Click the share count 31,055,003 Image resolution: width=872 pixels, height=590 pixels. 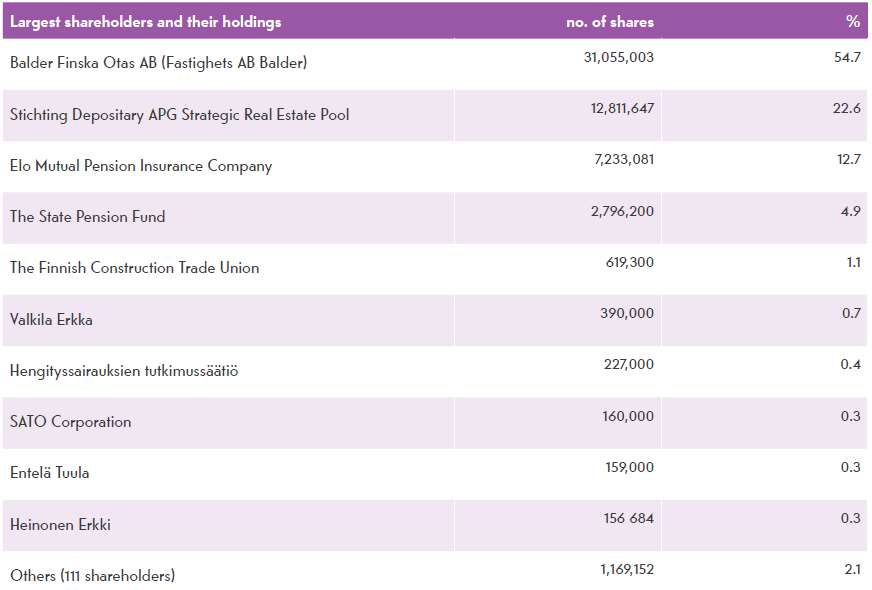tap(619, 57)
